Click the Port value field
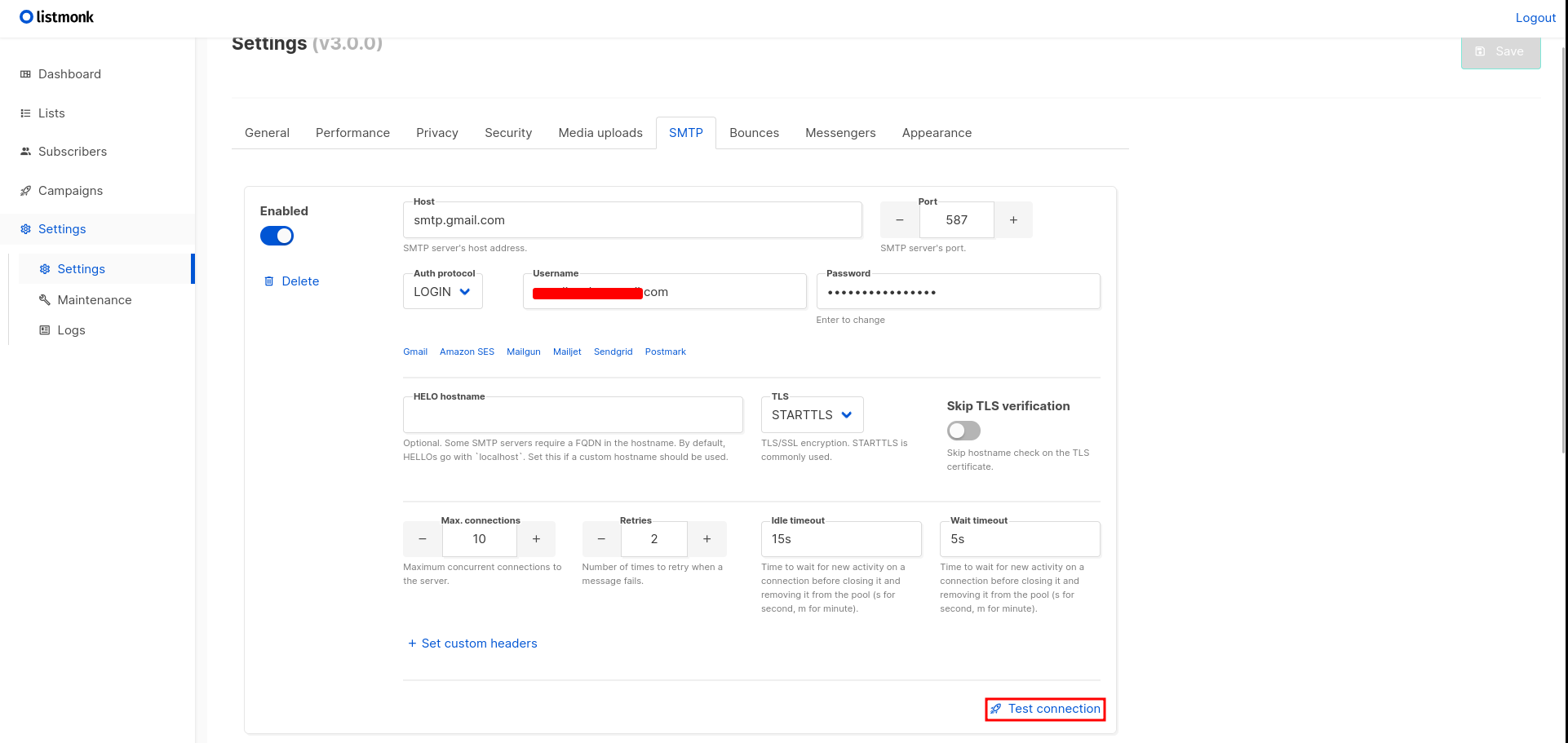 (956, 220)
